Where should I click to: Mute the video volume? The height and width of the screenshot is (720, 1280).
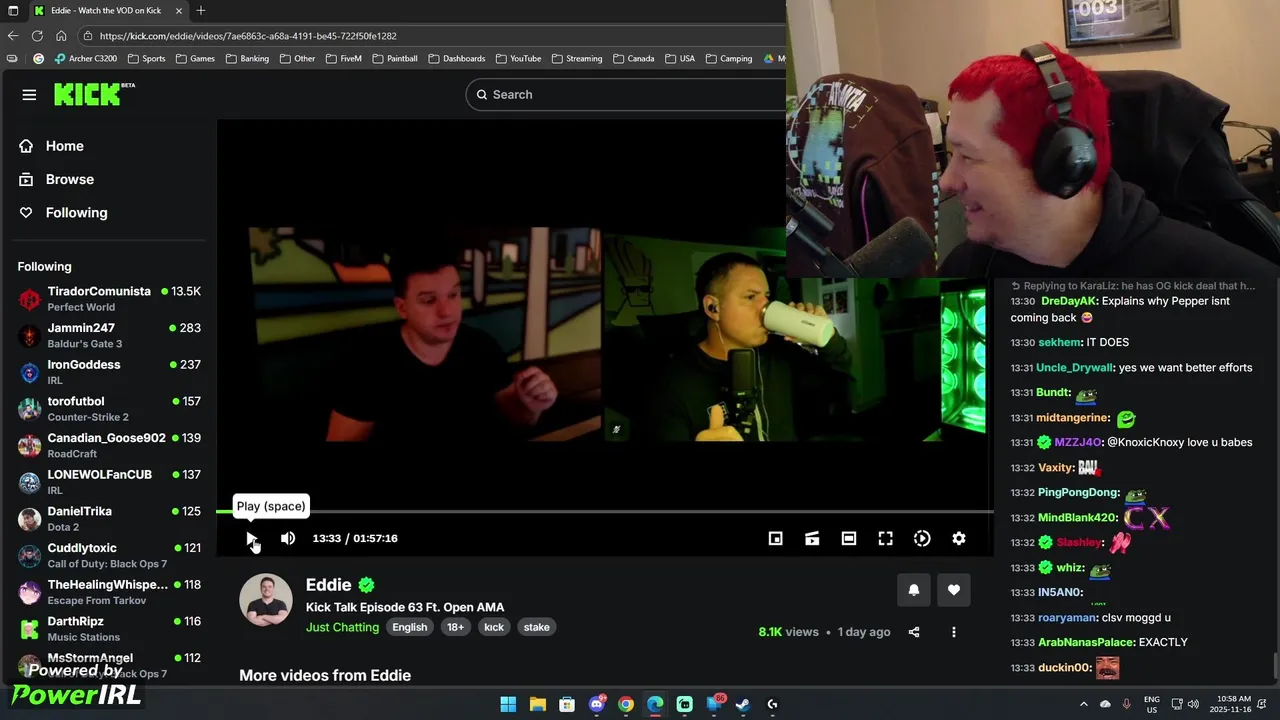(x=288, y=538)
